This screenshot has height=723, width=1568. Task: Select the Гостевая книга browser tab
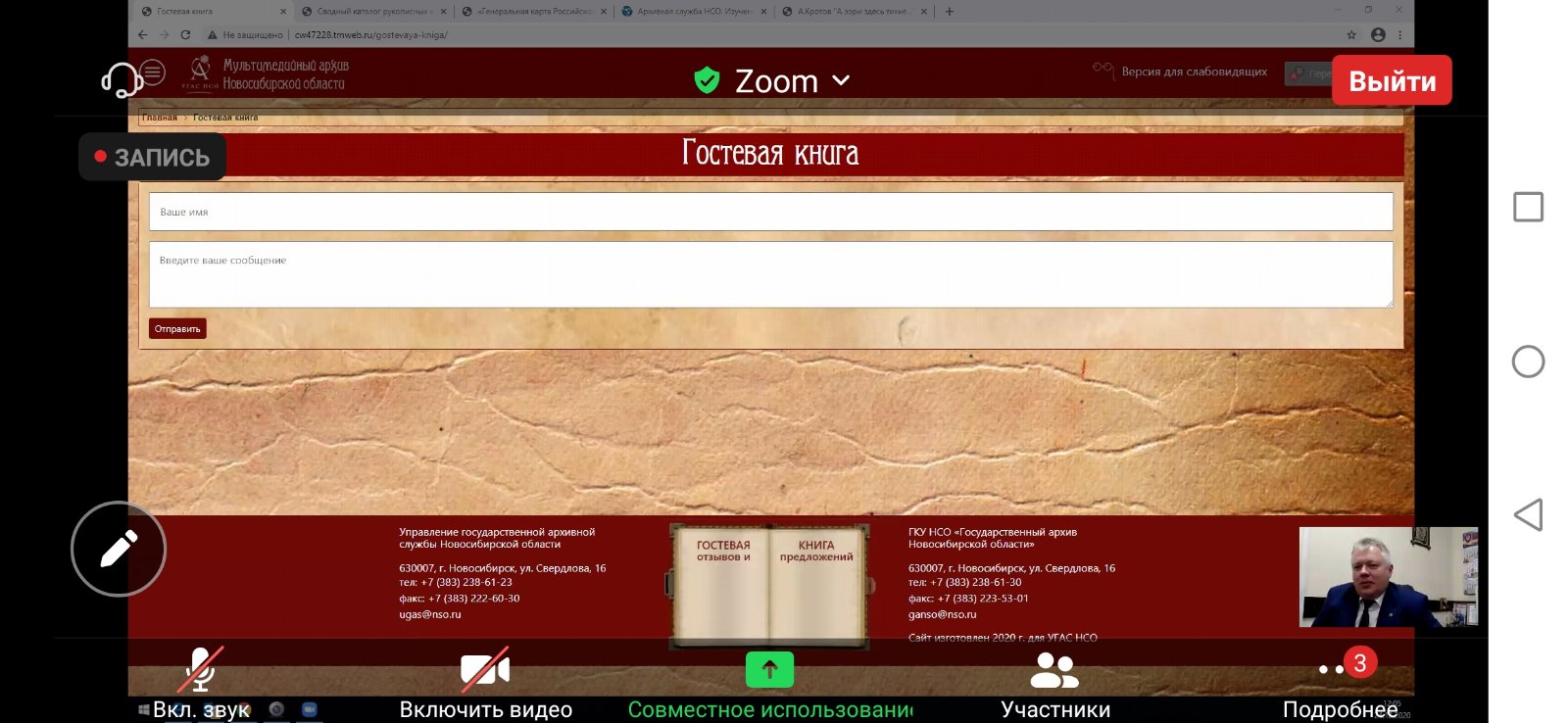[x=211, y=12]
